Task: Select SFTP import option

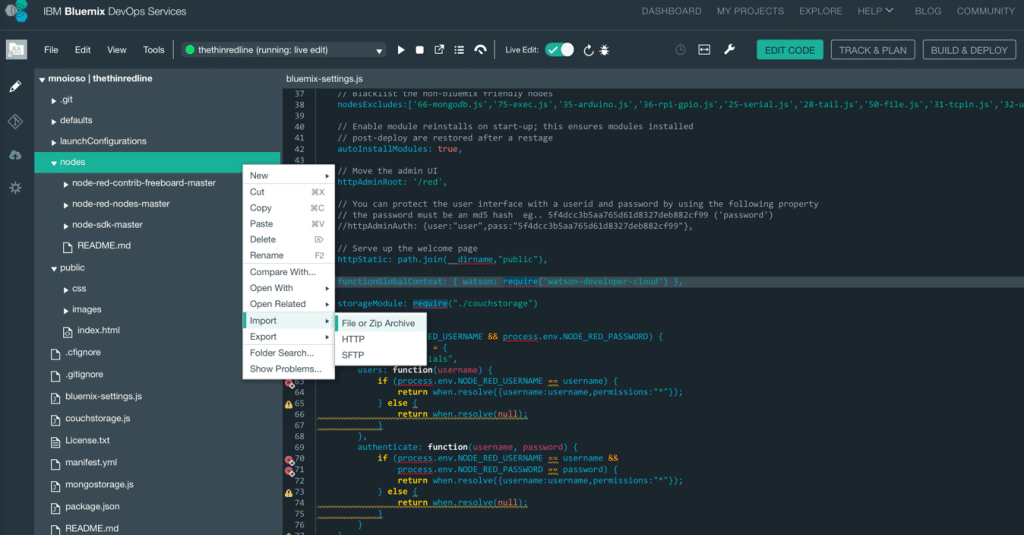Action: 380,355
